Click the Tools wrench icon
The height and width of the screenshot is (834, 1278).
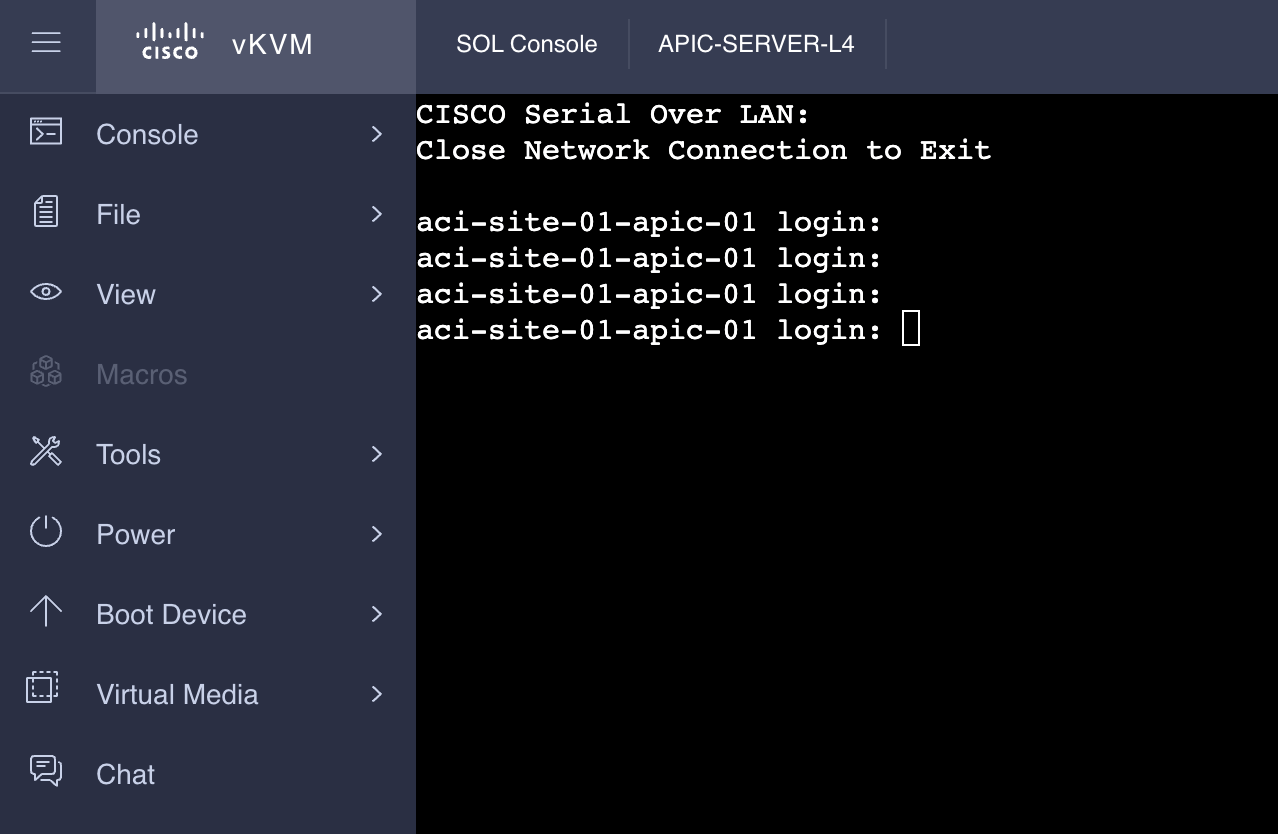(x=46, y=452)
